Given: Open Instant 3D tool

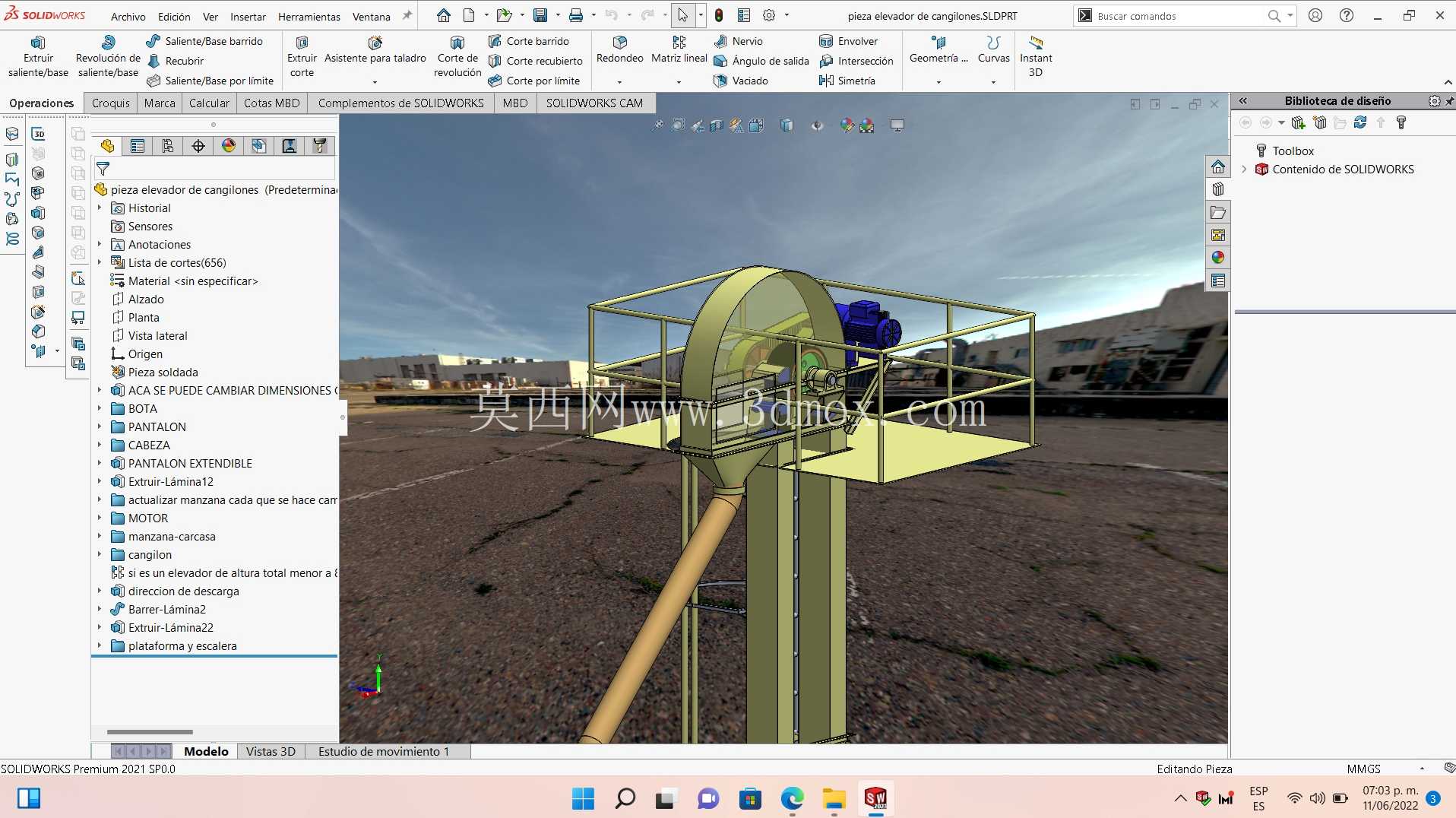Looking at the screenshot, I should point(1036,57).
